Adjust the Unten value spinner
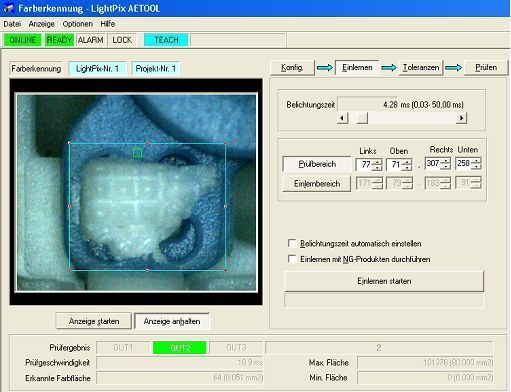The height and width of the screenshot is (392, 511). 476,163
